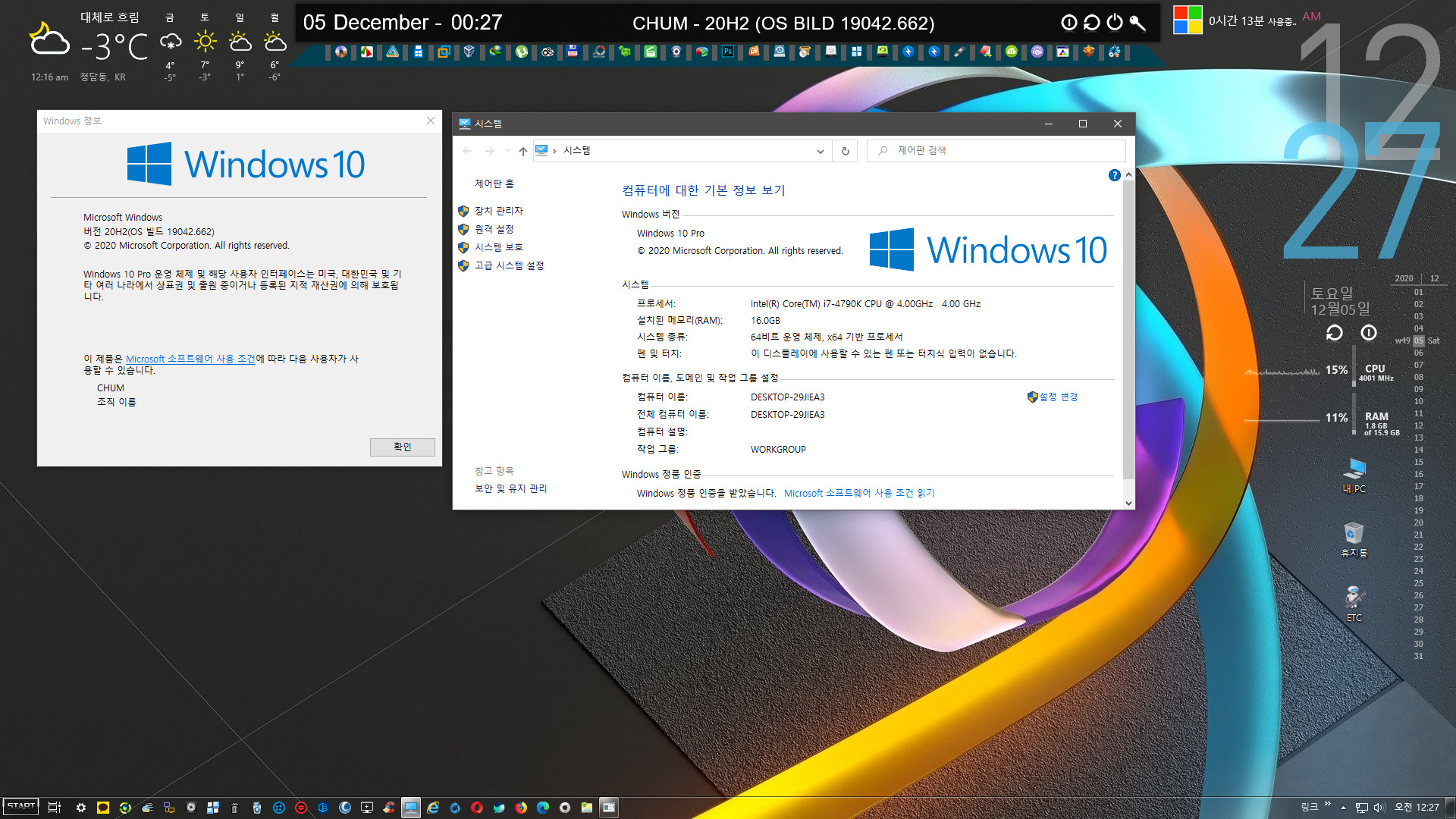This screenshot has height=819, width=1456.
Task: Click the power icon in the top bar
Action: 1115,23
